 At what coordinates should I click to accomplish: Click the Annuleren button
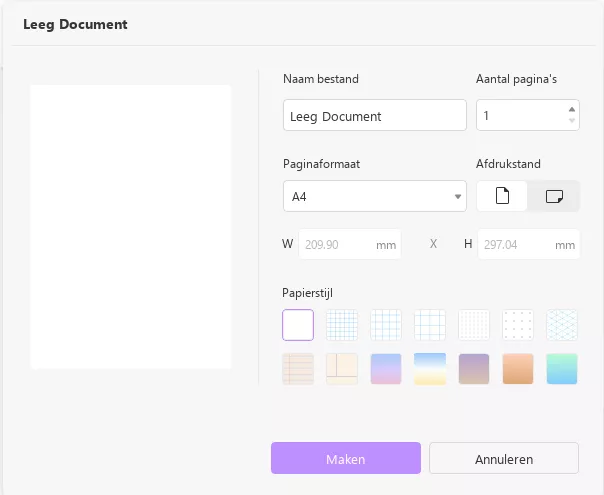pos(504,458)
